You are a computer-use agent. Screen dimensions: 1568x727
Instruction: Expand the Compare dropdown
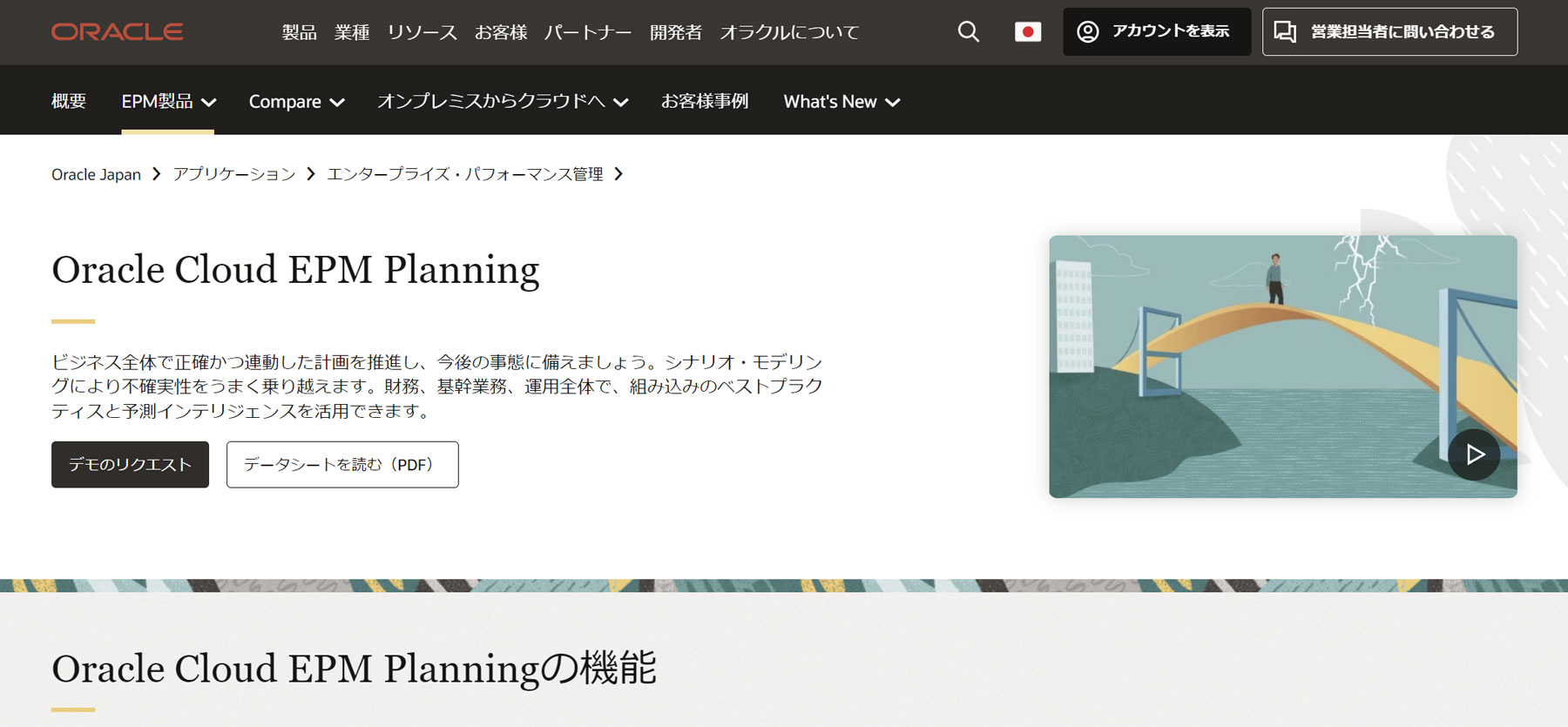coord(296,102)
